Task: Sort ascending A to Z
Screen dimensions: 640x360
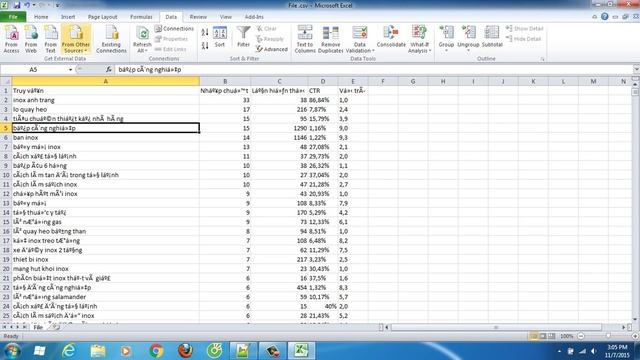Action: 205,32
